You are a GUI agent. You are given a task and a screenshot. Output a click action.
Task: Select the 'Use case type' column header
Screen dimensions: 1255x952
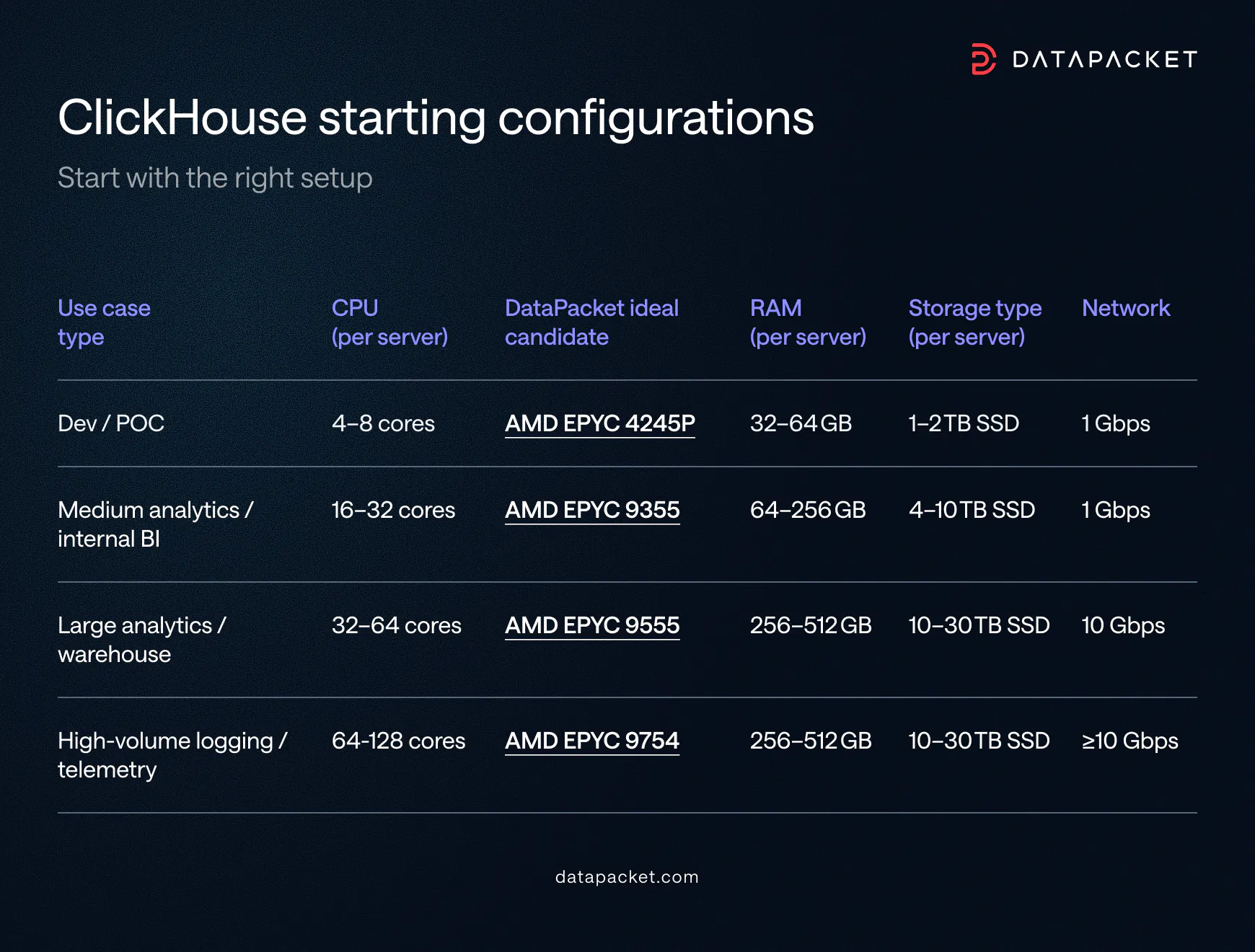pos(104,322)
